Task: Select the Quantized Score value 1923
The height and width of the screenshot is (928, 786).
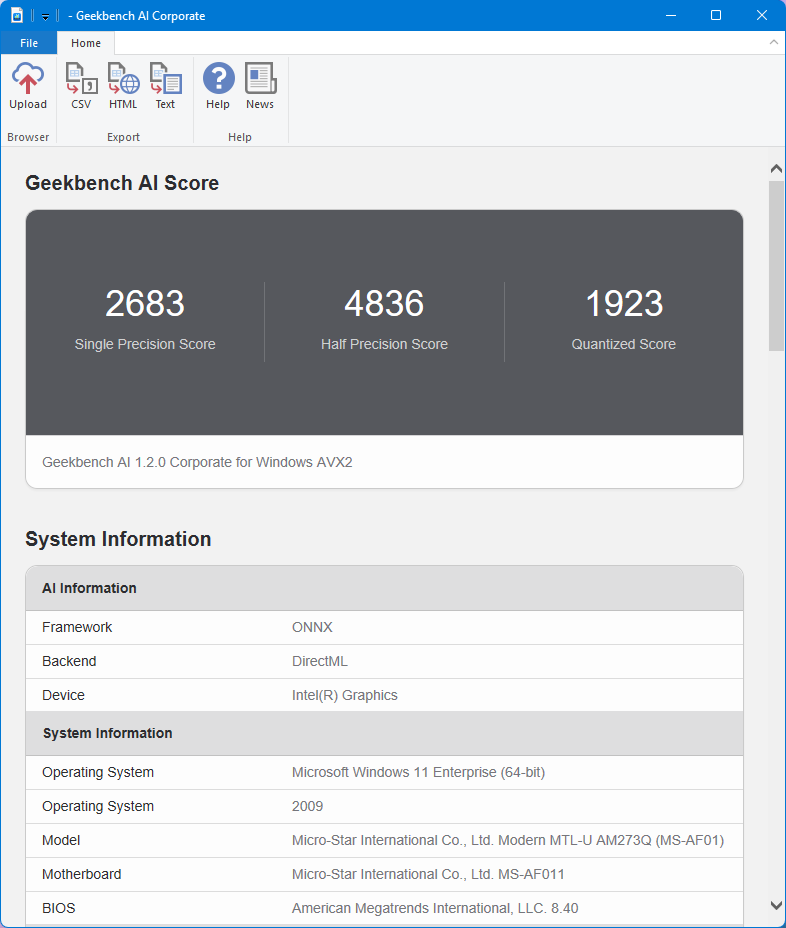Action: [624, 304]
